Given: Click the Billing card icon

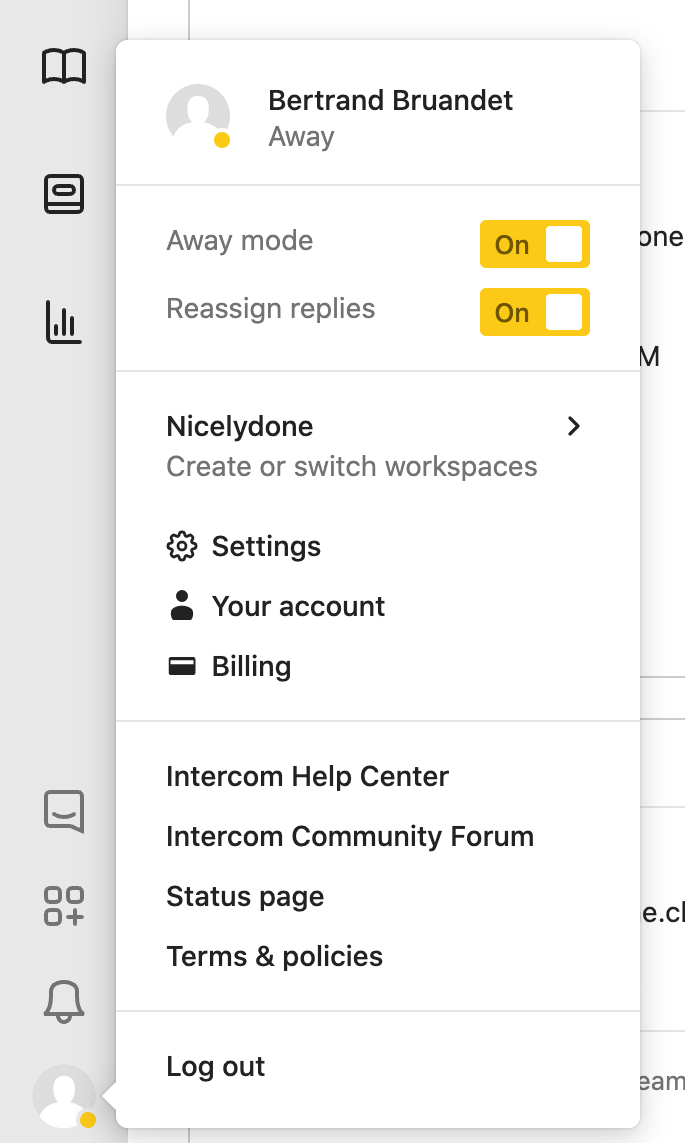Looking at the screenshot, I should tap(181, 666).
